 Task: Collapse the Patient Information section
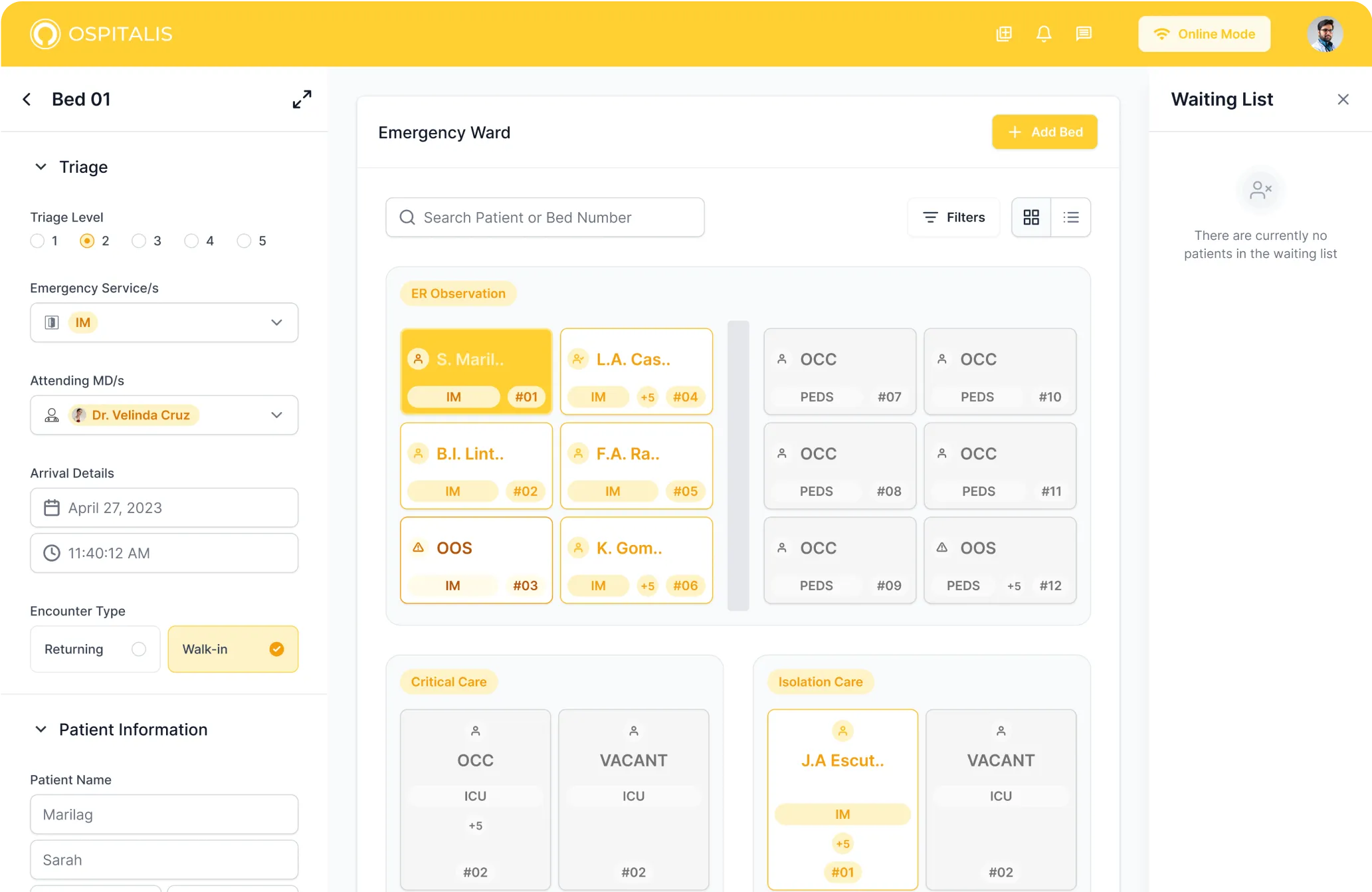pyautogui.click(x=41, y=730)
